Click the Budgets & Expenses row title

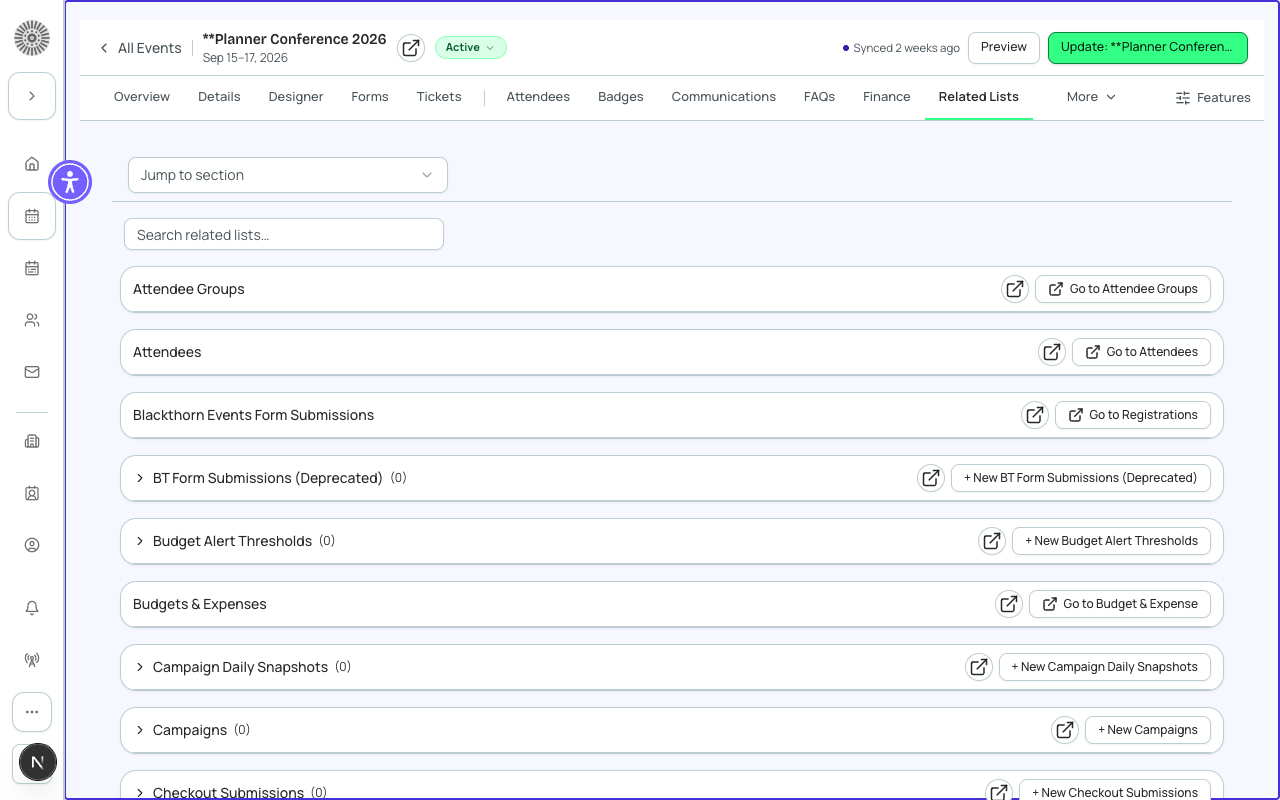(200, 604)
